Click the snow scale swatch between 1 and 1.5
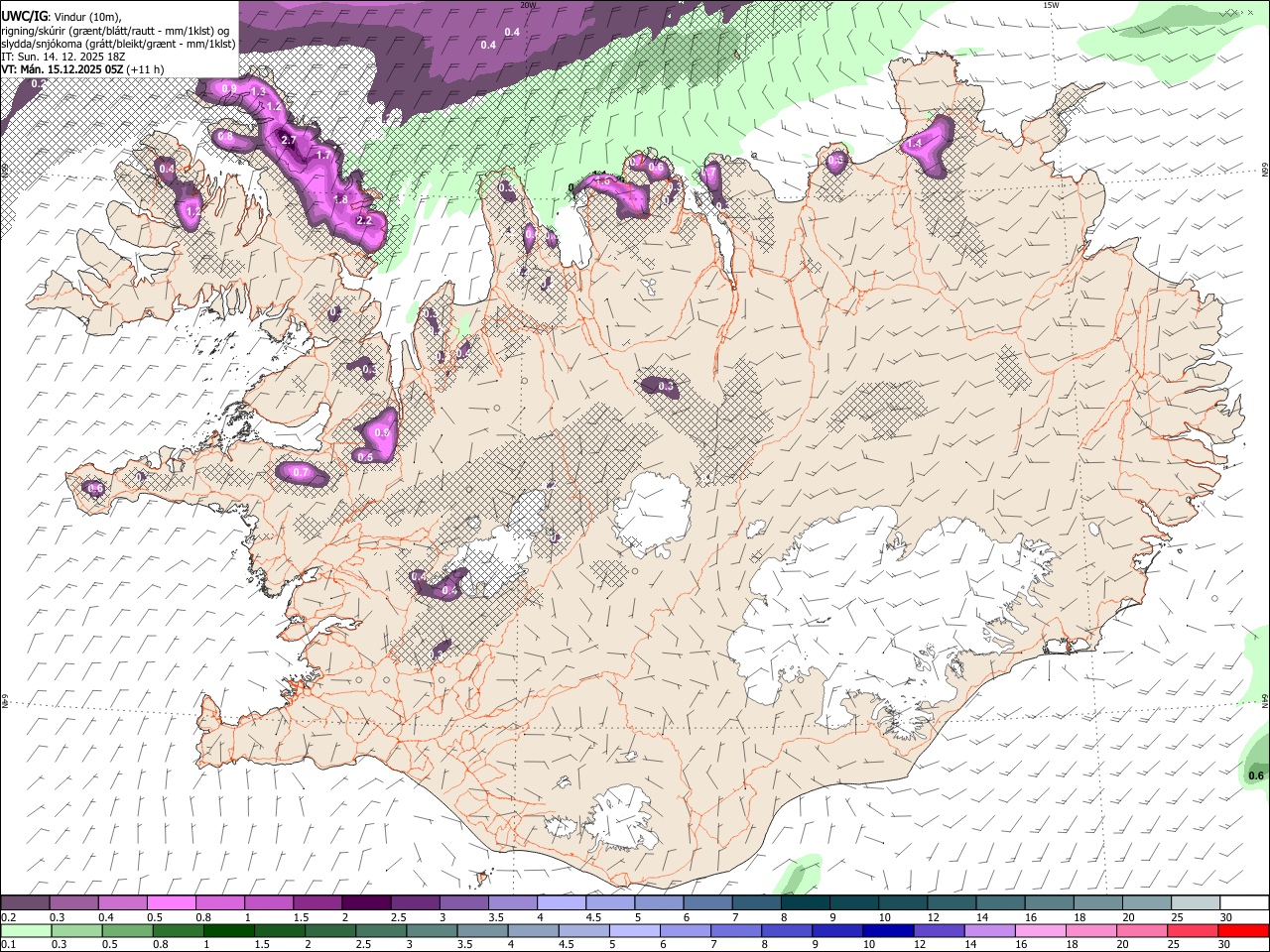The height and width of the screenshot is (952, 1270). [x=269, y=903]
